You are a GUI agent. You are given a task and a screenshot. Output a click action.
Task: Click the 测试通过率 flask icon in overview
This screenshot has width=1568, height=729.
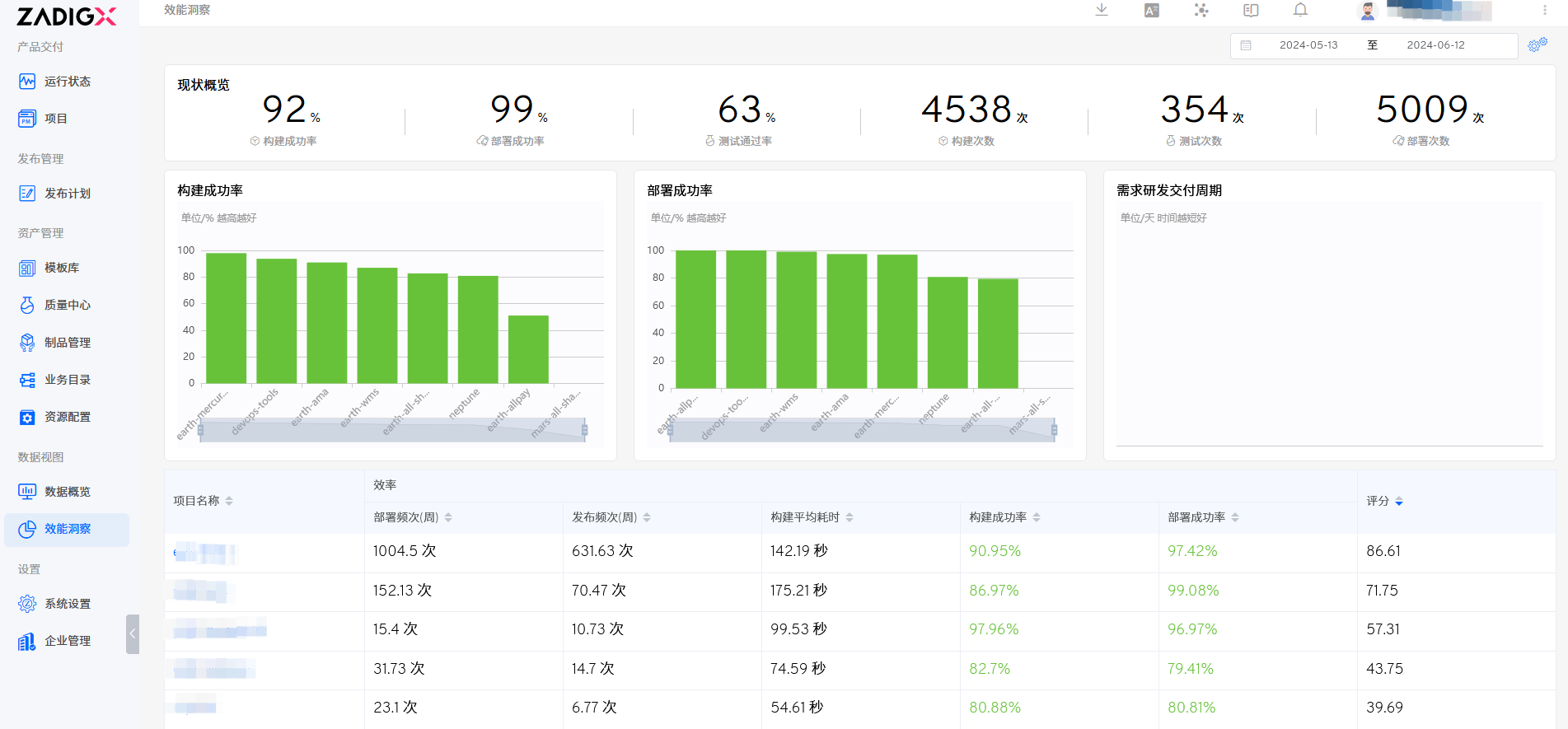709,141
